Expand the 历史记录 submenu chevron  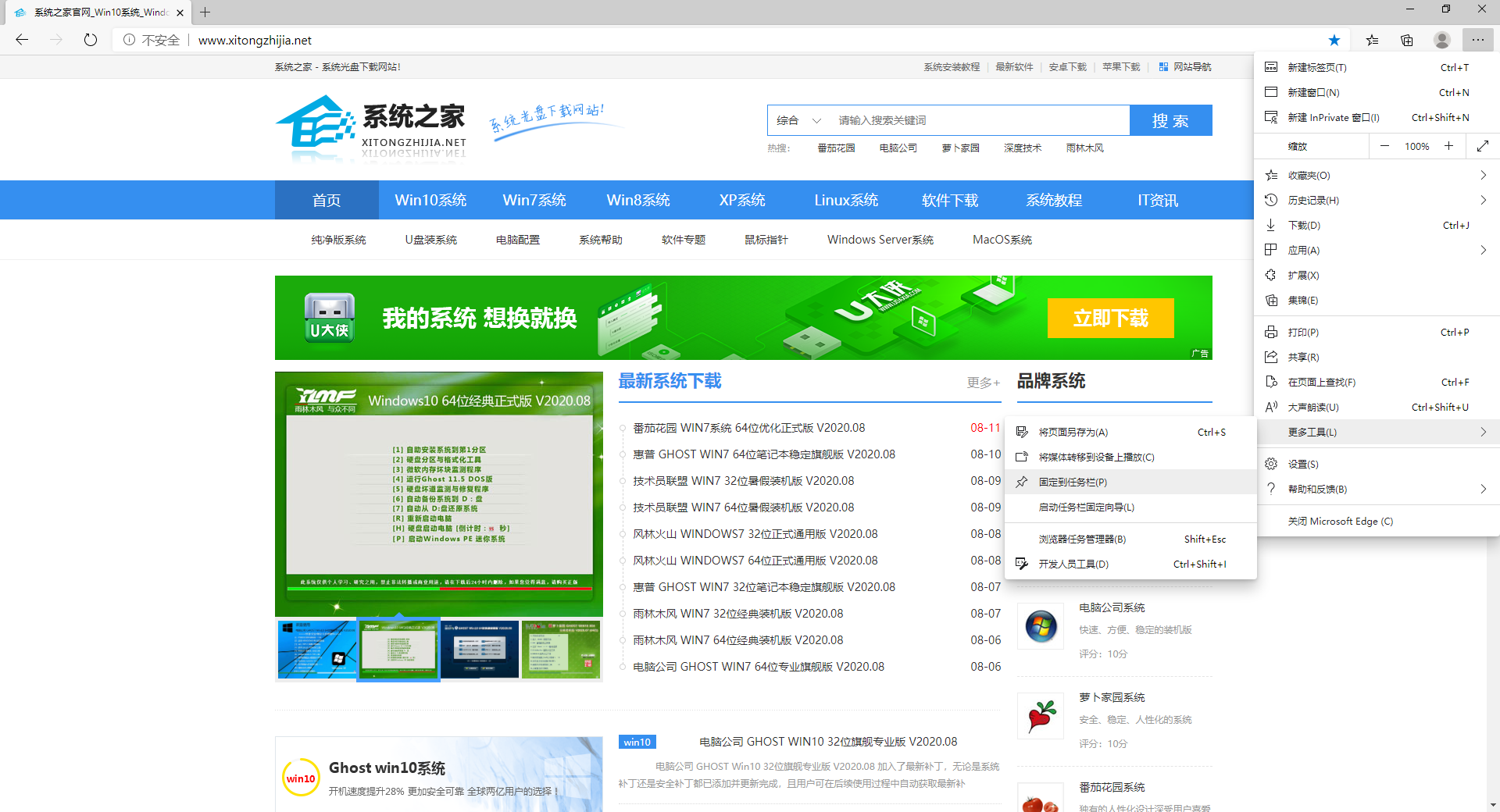(x=1483, y=200)
